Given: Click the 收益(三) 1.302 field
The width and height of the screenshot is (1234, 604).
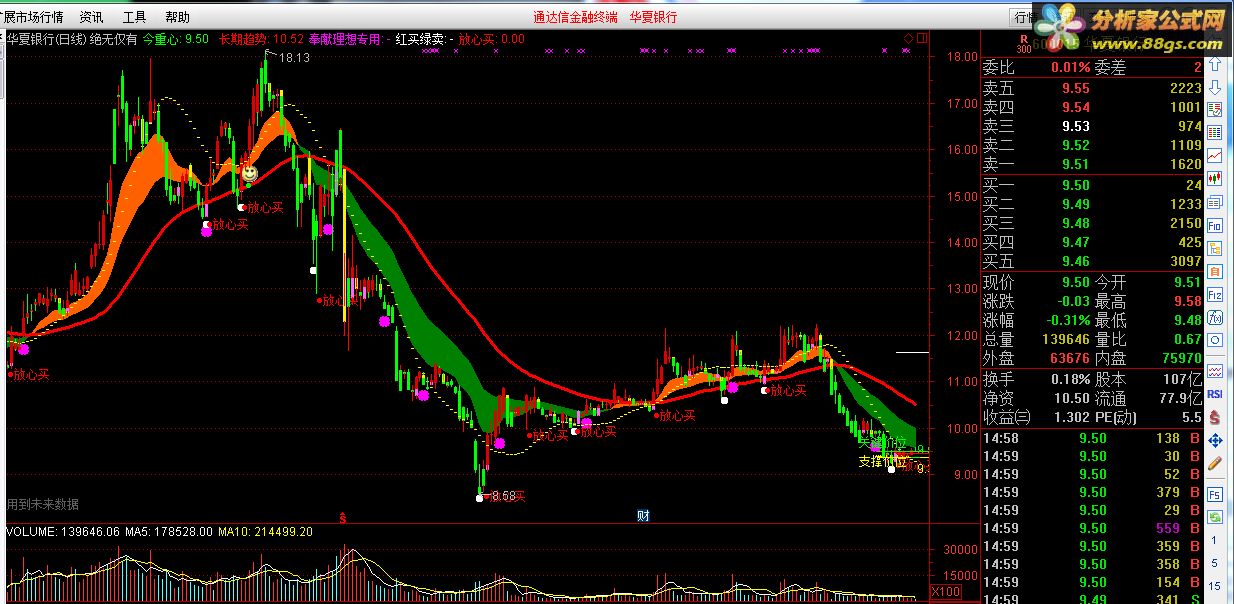Looking at the screenshot, I should tap(1036, 417).
